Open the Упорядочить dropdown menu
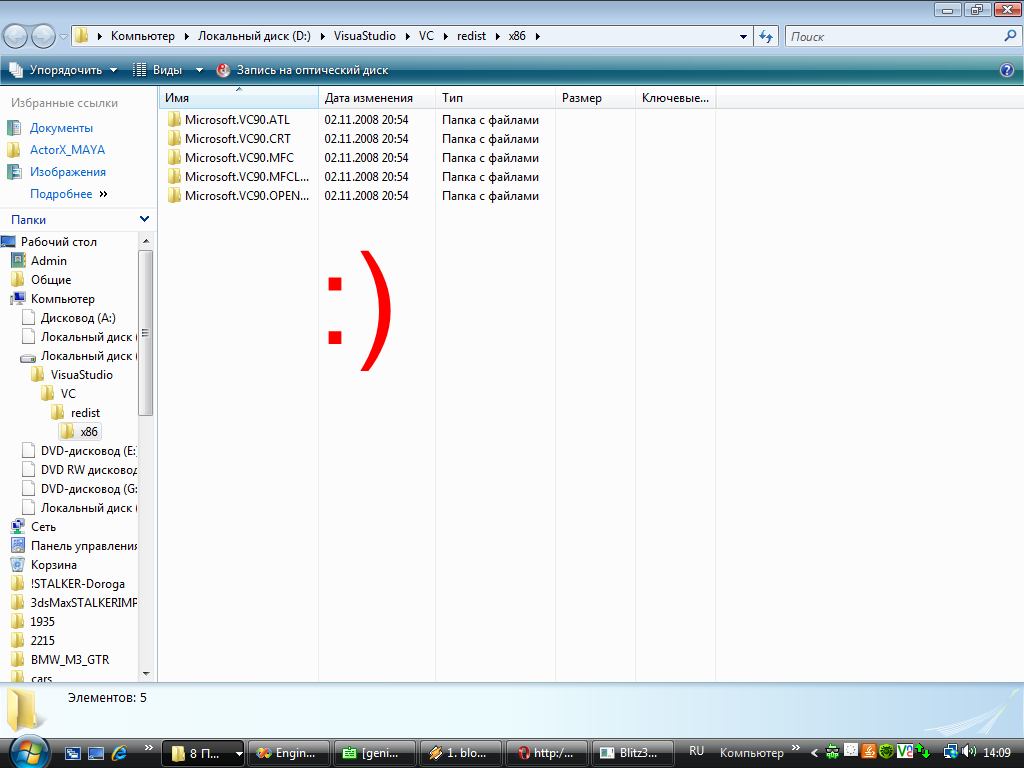Image resolution: width=1024 pixels, height=768 pixels. [64, 70]
